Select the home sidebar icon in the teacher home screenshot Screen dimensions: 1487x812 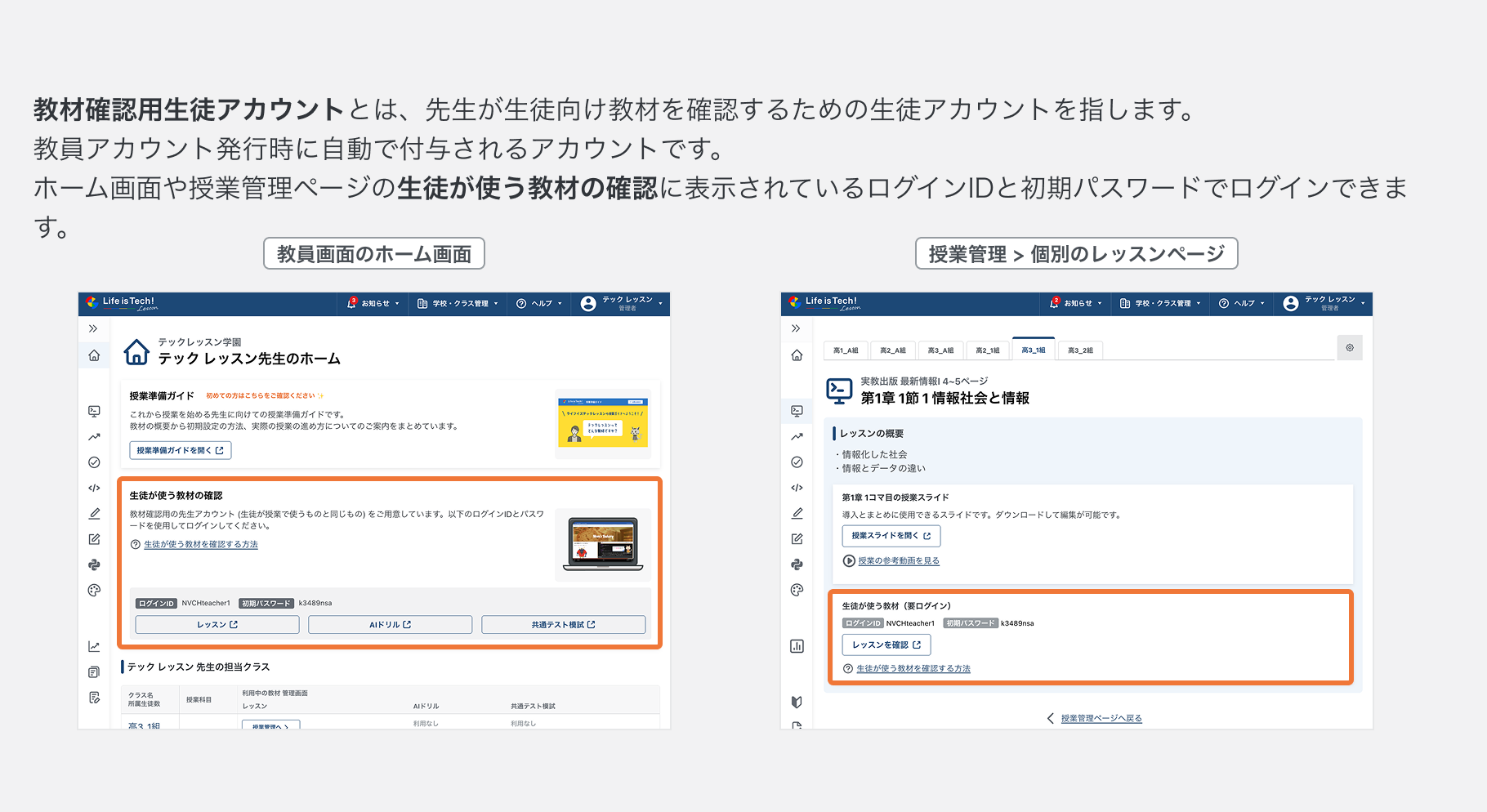(x=94, y=355)
